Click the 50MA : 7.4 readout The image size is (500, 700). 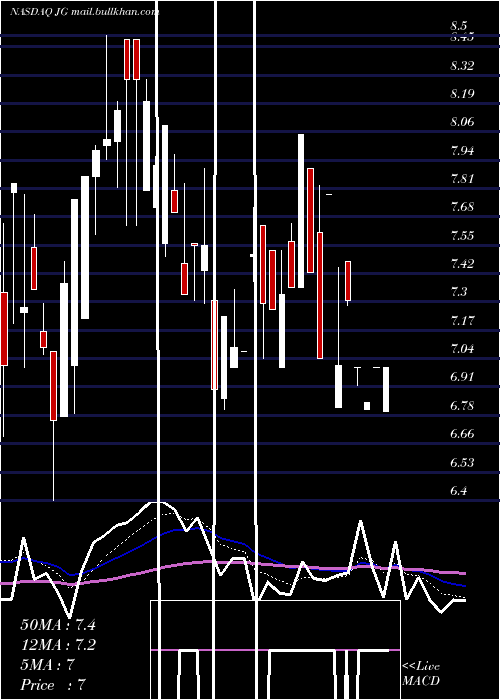coord(58,624)
